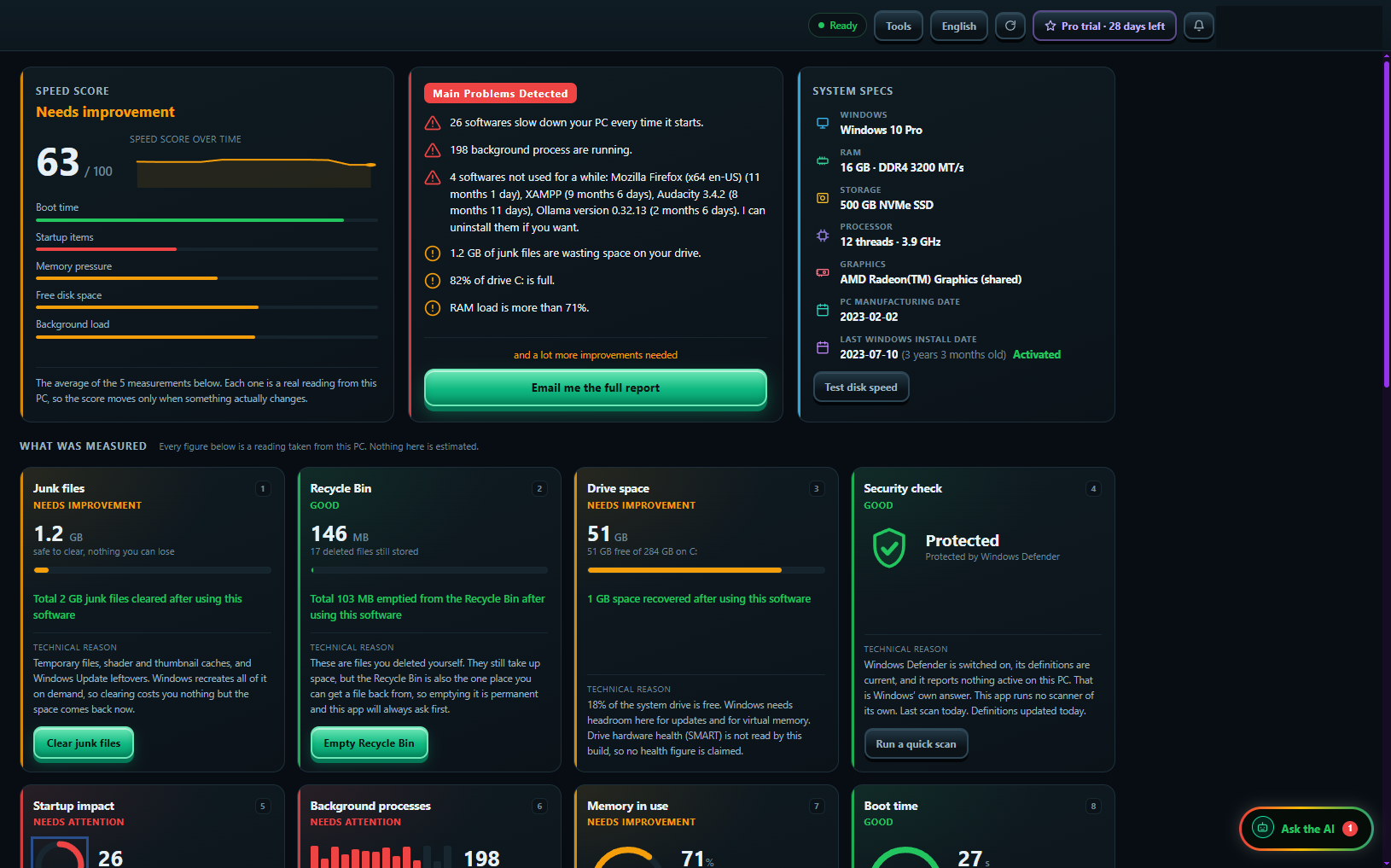Click the alert icon beside 82% drive full
This screenshot has height=868, width=1391.
[433, 281]
